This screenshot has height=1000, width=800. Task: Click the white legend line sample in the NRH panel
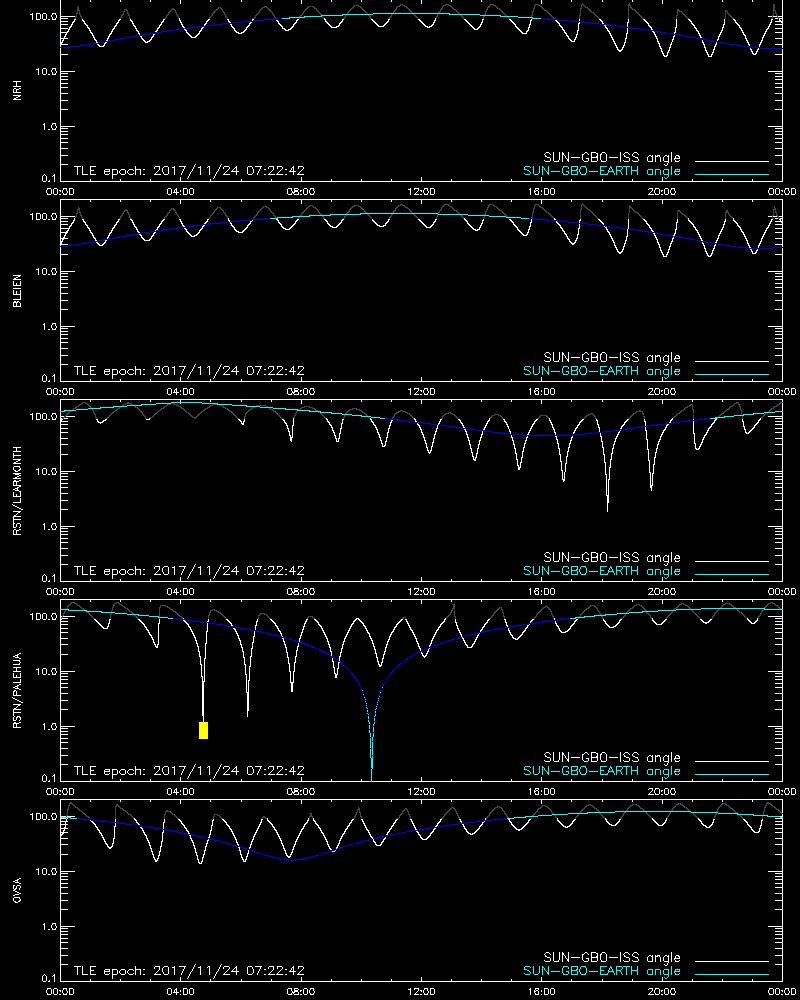point(732,161)
